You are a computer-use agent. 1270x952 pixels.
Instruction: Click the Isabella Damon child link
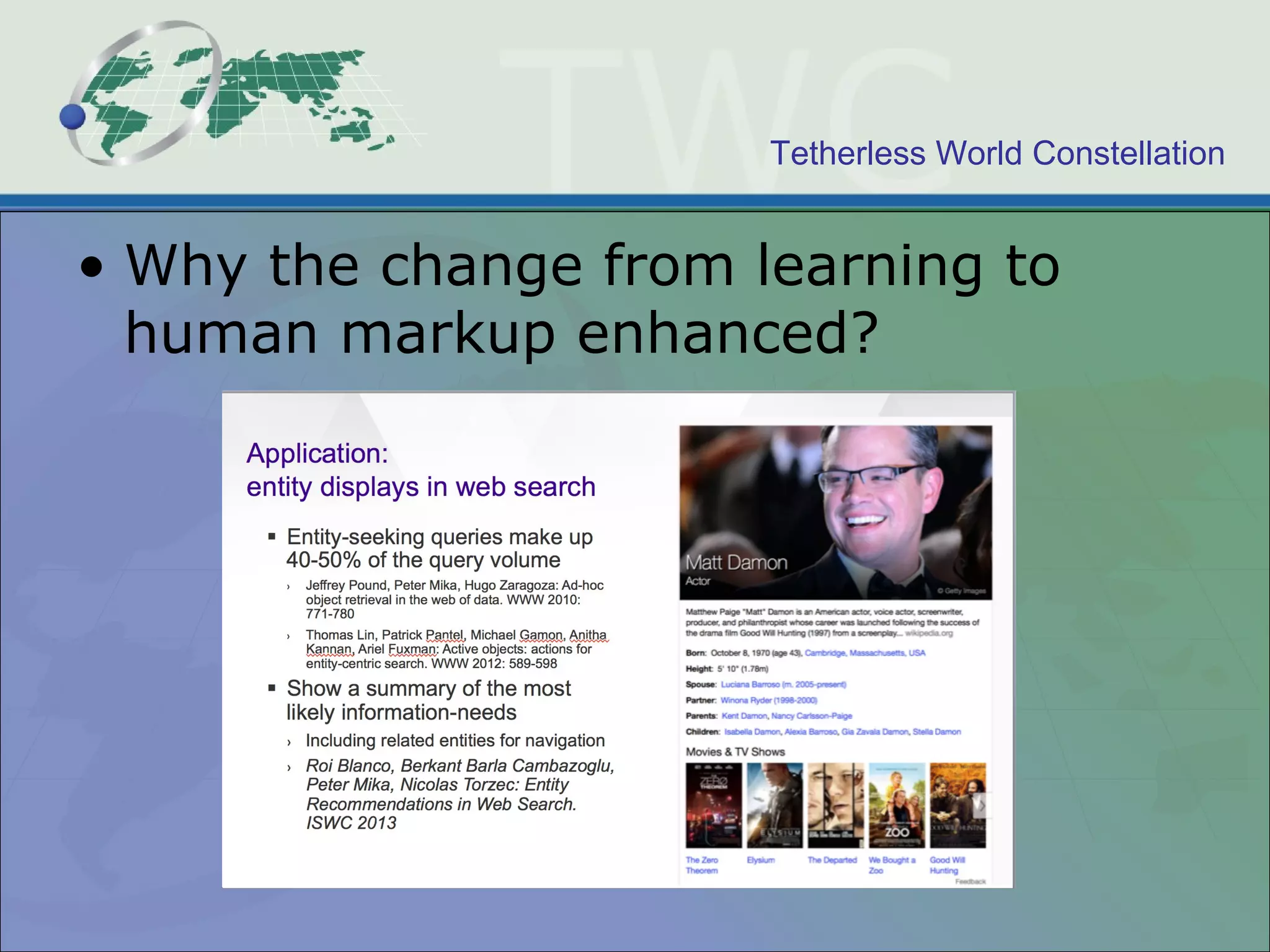click(x=752, y=732)
